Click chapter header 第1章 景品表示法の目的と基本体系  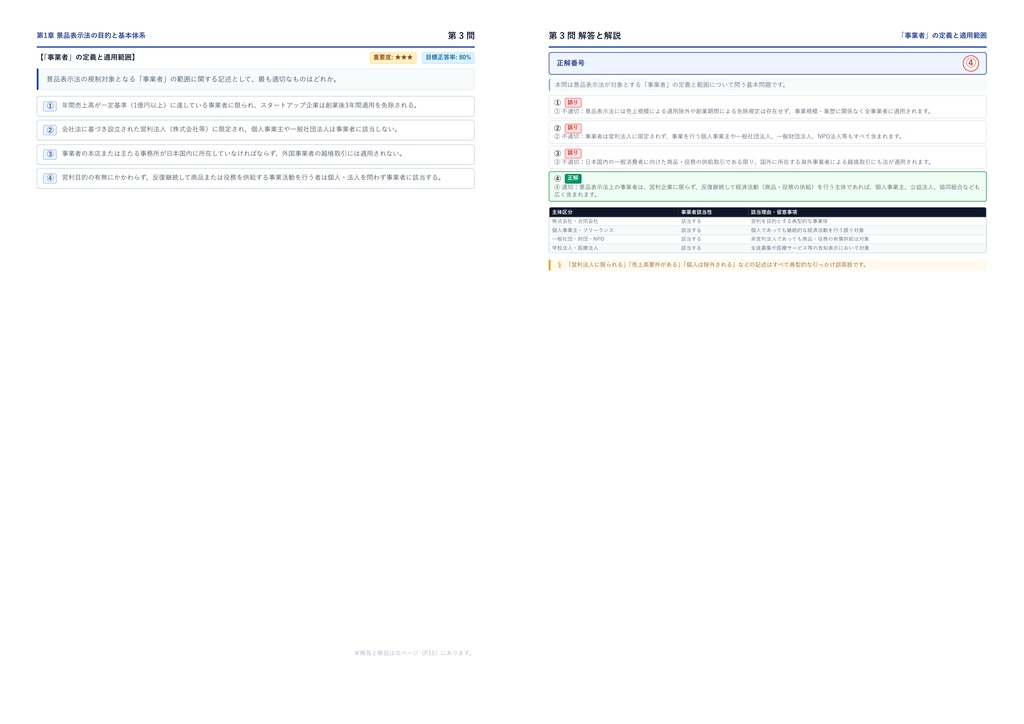click(x=91, y=36)
